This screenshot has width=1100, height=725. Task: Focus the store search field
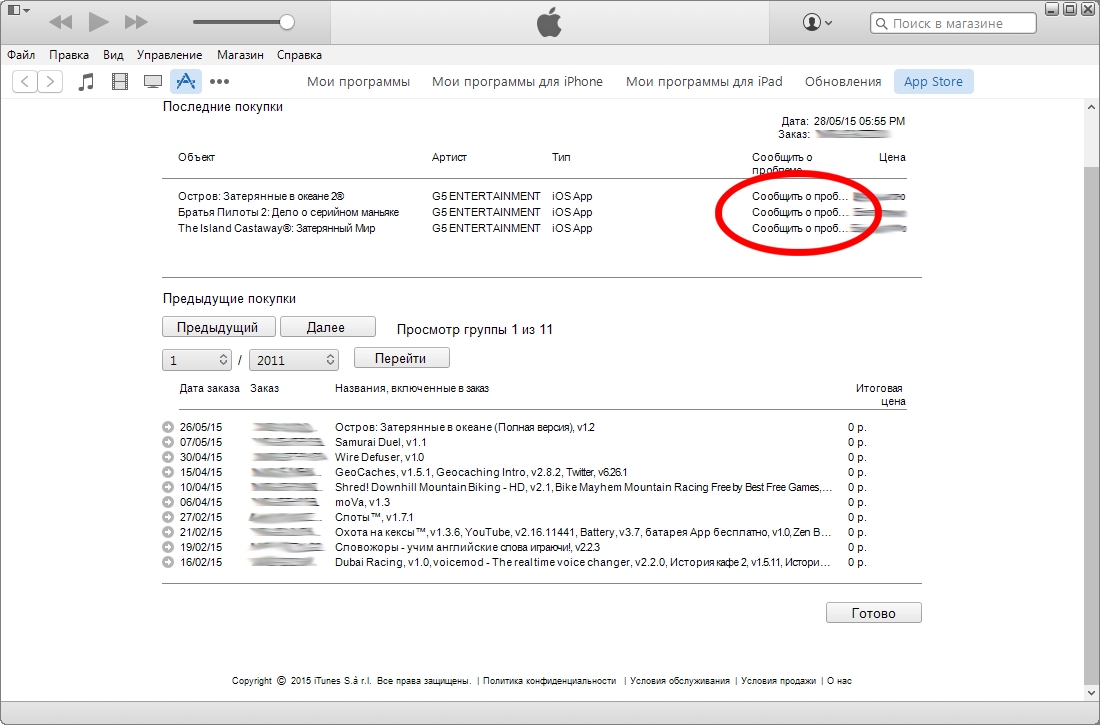click(x=953, y=23)
